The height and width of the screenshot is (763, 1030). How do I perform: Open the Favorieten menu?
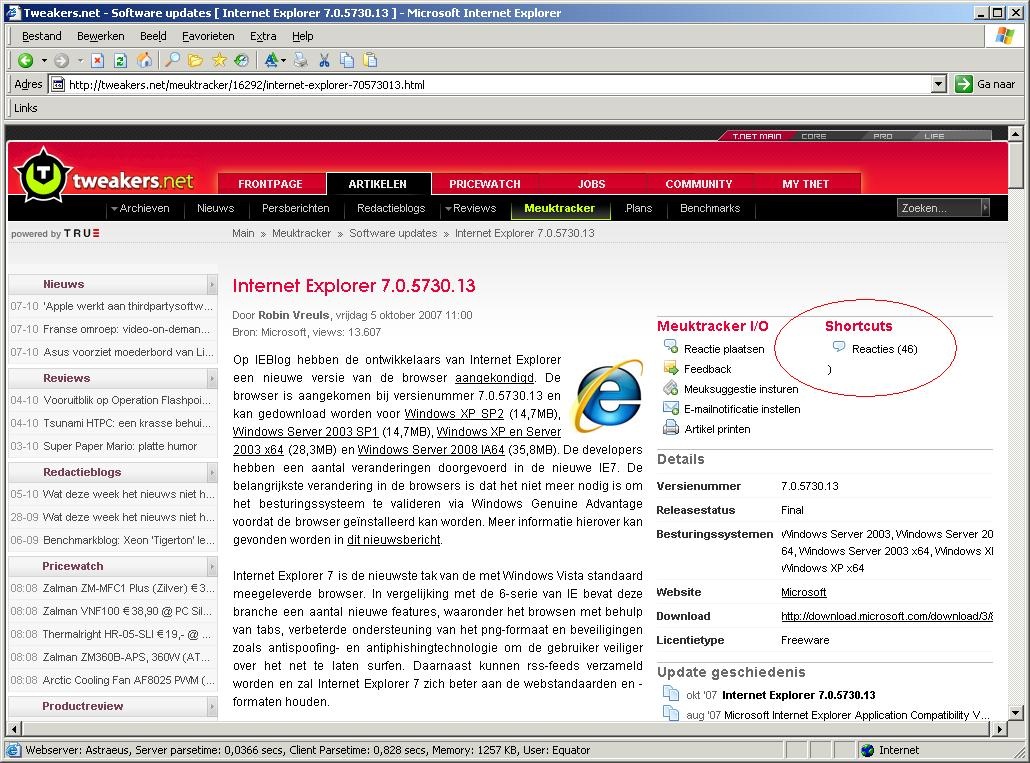(208, 35)
